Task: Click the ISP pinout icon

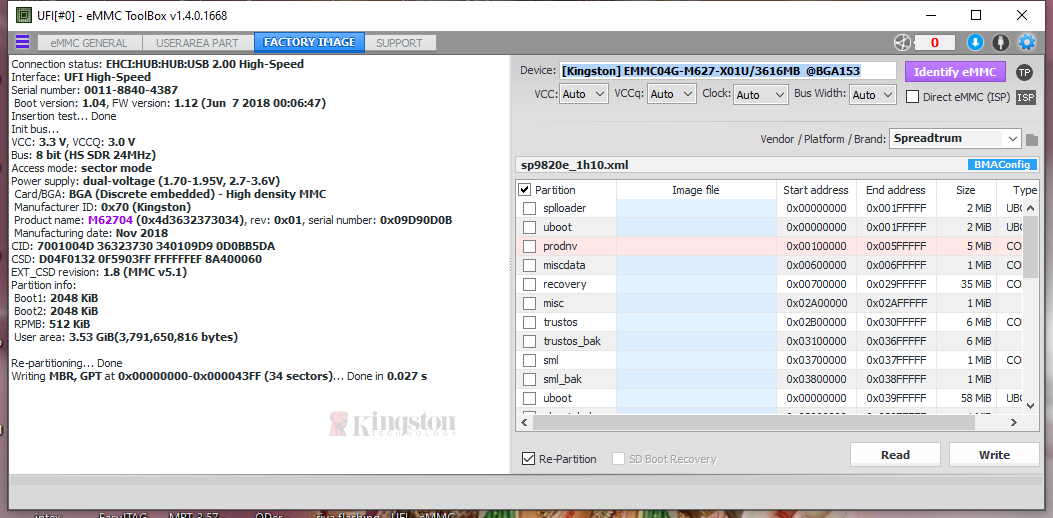Action: 1025,97
